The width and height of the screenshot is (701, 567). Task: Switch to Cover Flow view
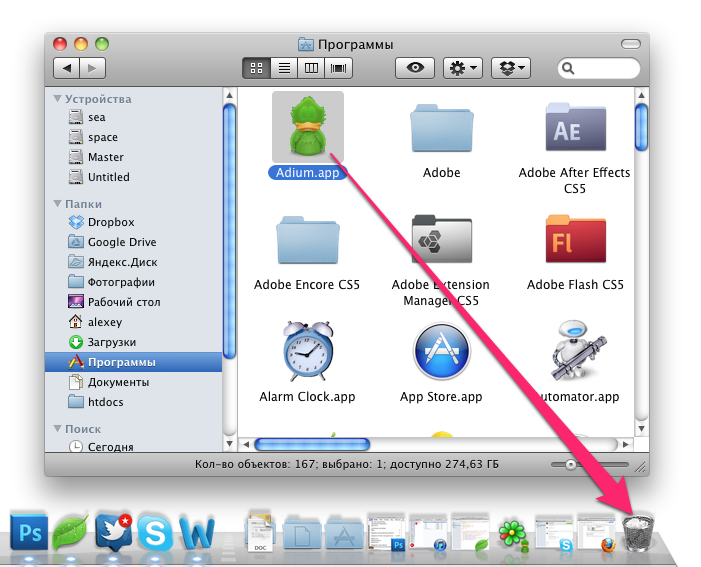338,68
